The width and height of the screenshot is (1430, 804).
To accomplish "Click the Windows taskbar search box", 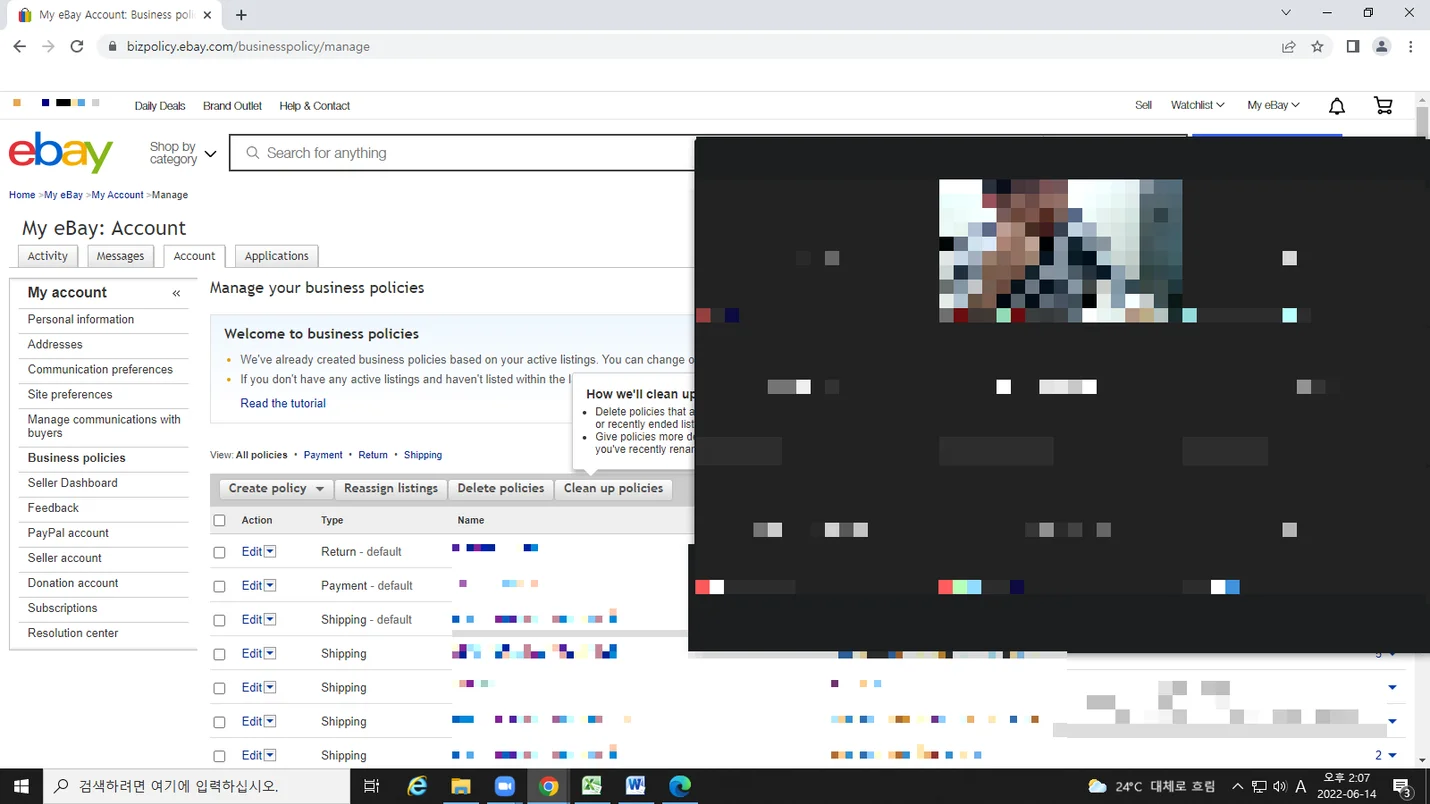I will pyautogui.click(x=195, y=786).
